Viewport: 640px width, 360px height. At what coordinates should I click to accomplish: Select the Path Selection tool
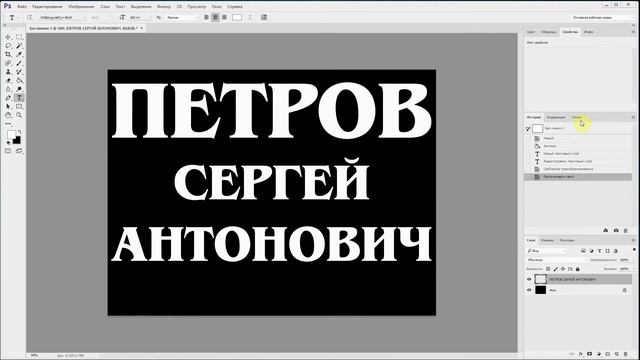[8, 107]
